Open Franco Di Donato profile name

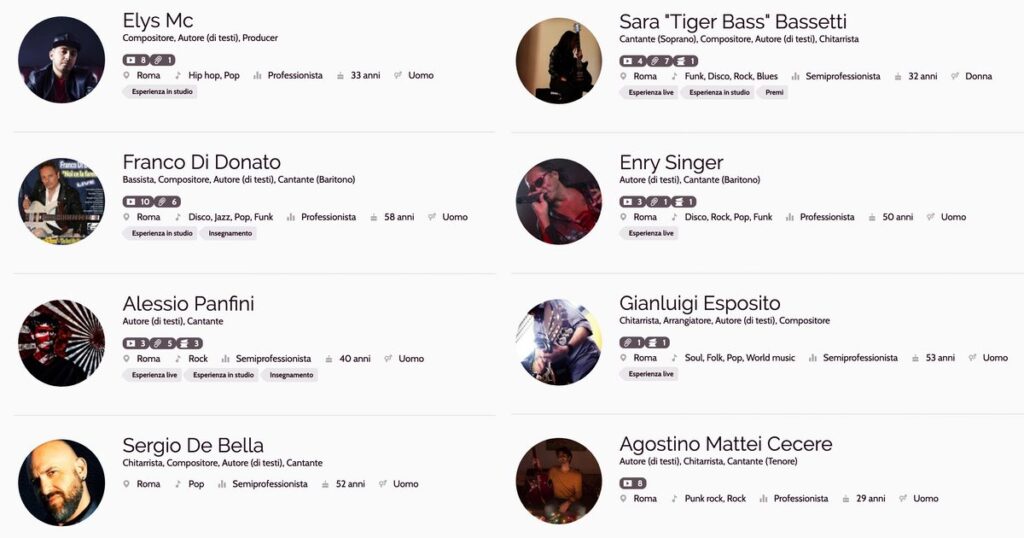tap(201, 162)
